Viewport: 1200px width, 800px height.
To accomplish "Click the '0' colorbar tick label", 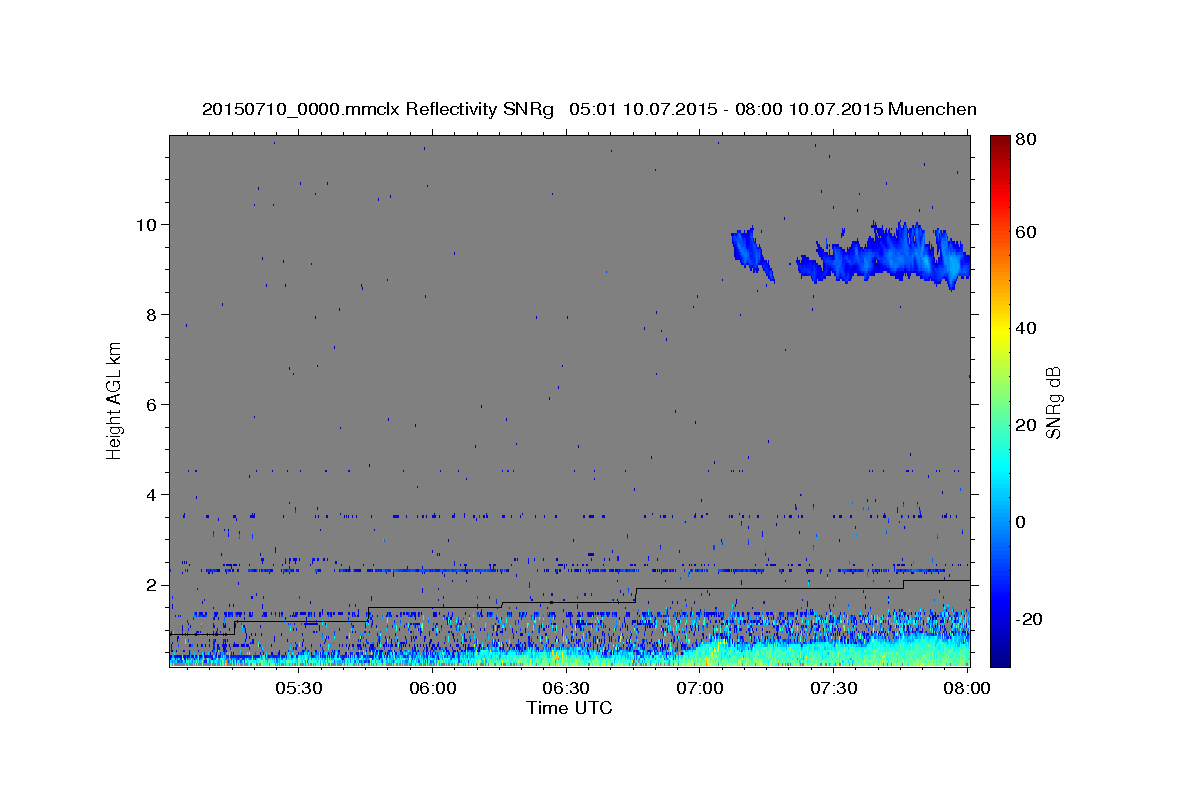I will 1023,522.
